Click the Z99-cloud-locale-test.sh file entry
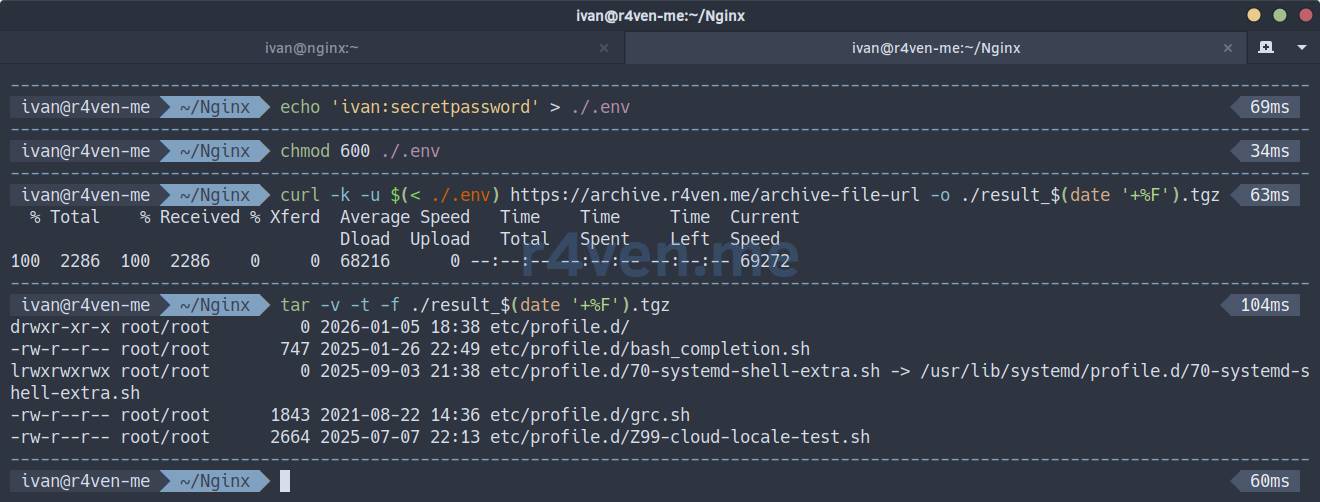The width and height of the screenshot is (1320, 502). click(x=679, y=437)
